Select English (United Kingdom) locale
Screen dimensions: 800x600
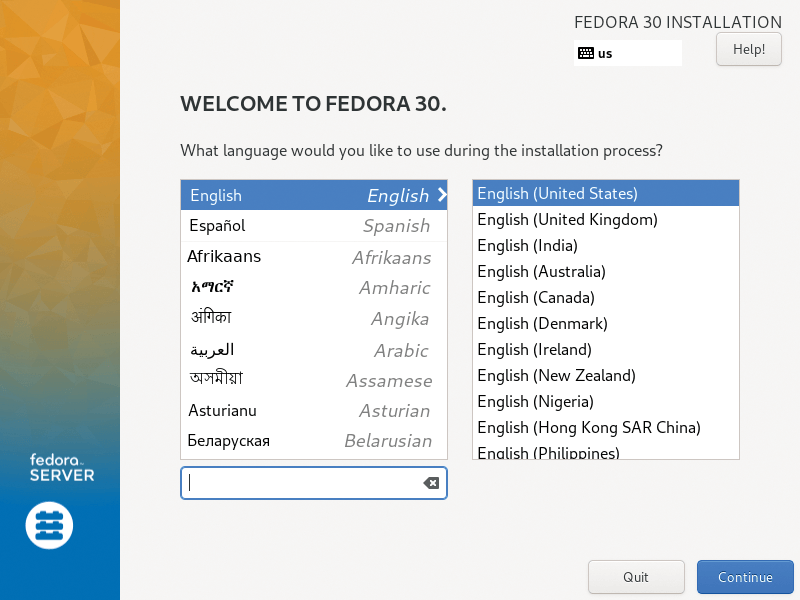point(606,219)
